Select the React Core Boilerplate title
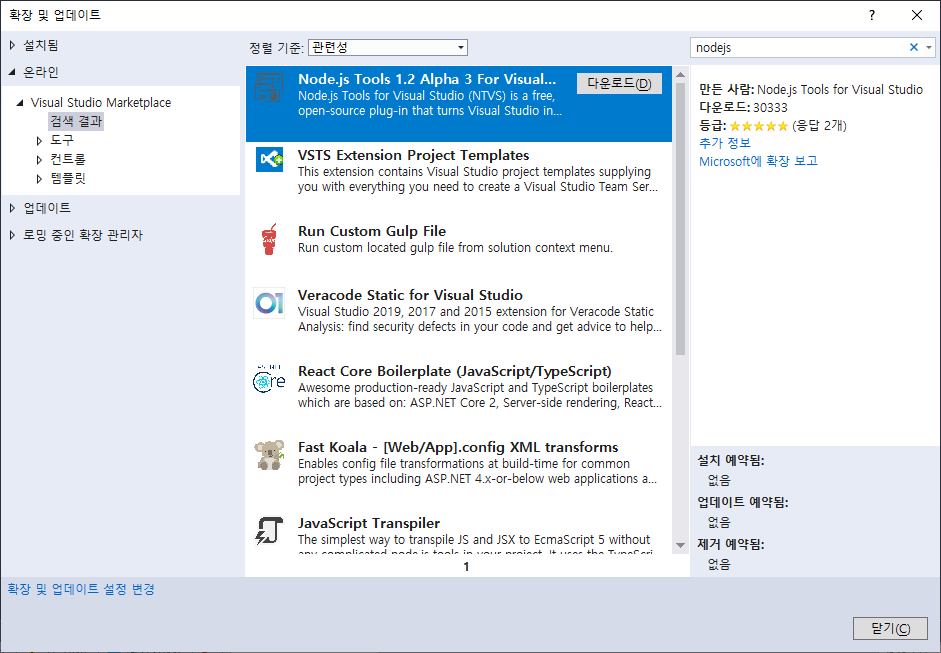 [455, 372]
